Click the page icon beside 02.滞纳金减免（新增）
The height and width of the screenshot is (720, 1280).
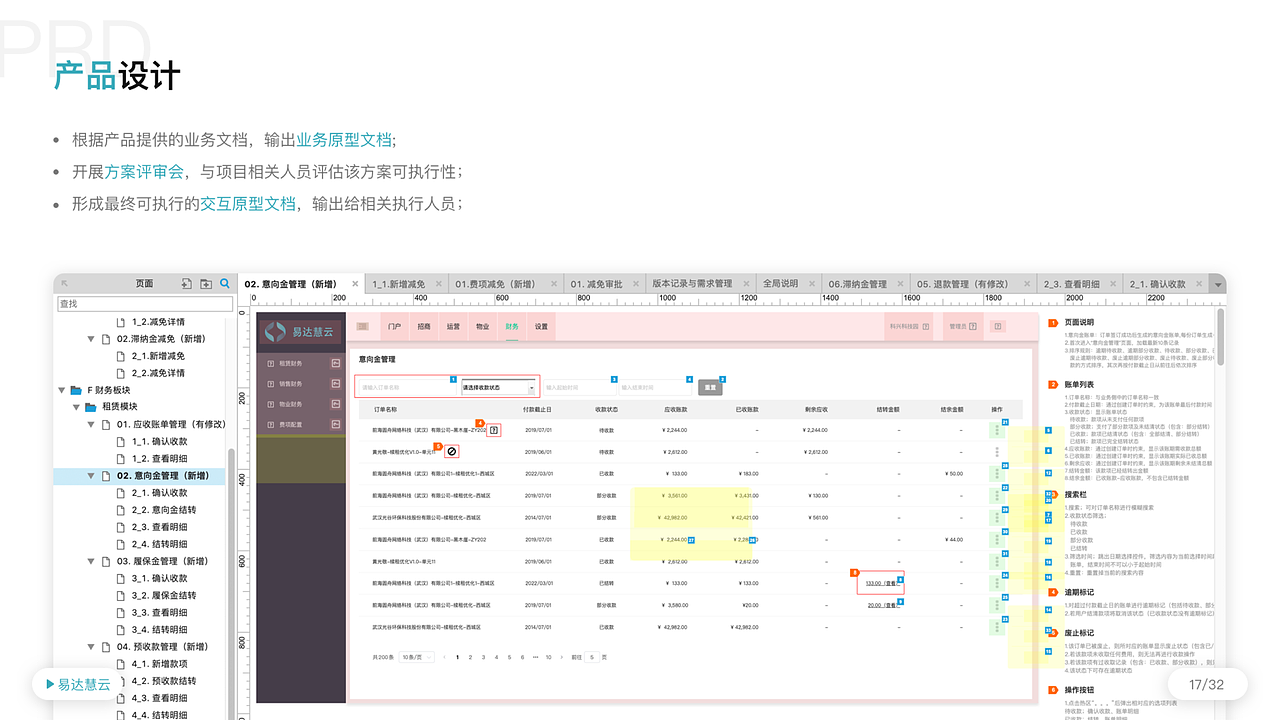pyautogui.click(x=106, y=339)
